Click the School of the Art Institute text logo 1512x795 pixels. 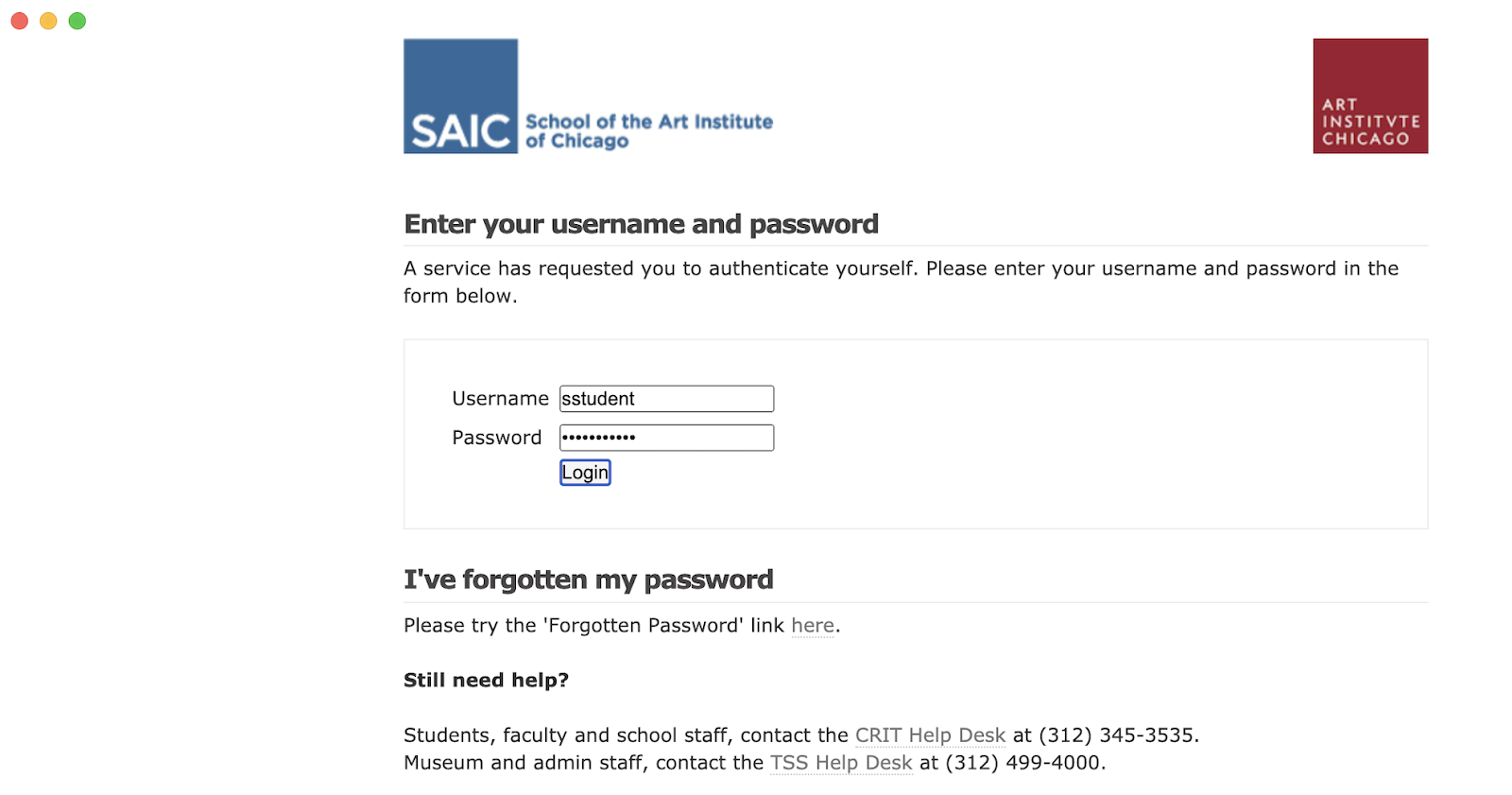point(648,130)
